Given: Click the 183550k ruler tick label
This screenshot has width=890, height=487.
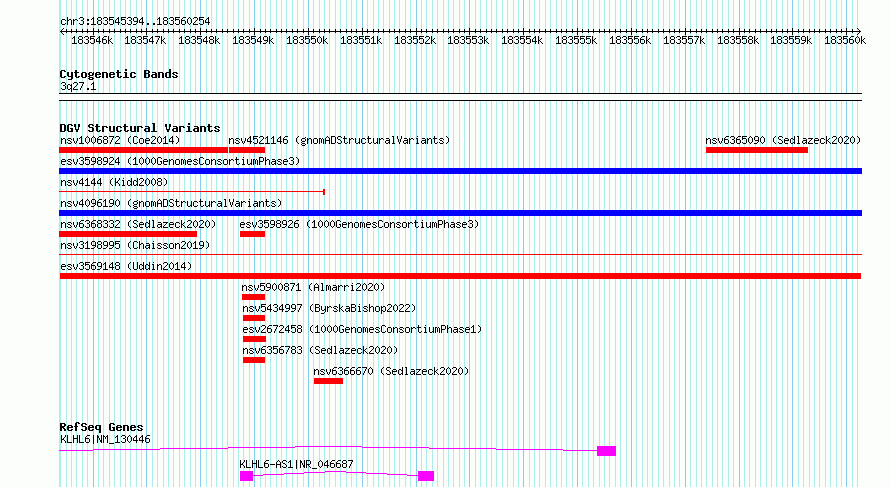Looking at the screenshot, I should pos(307,40).
